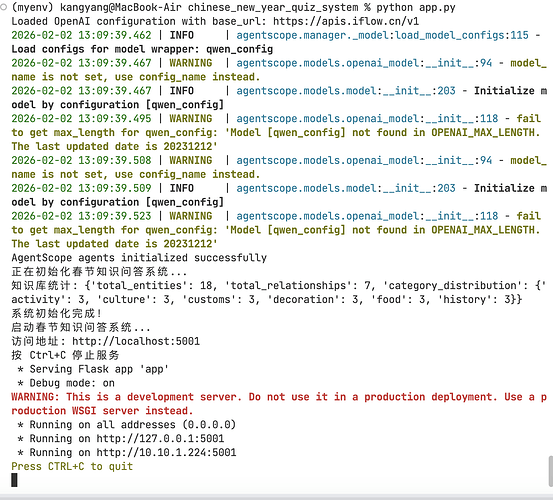The width and height of the screenshot is (553, 500).
Task: Click the first openai_model:__init__:94 reference
Action: click(364, 63)
